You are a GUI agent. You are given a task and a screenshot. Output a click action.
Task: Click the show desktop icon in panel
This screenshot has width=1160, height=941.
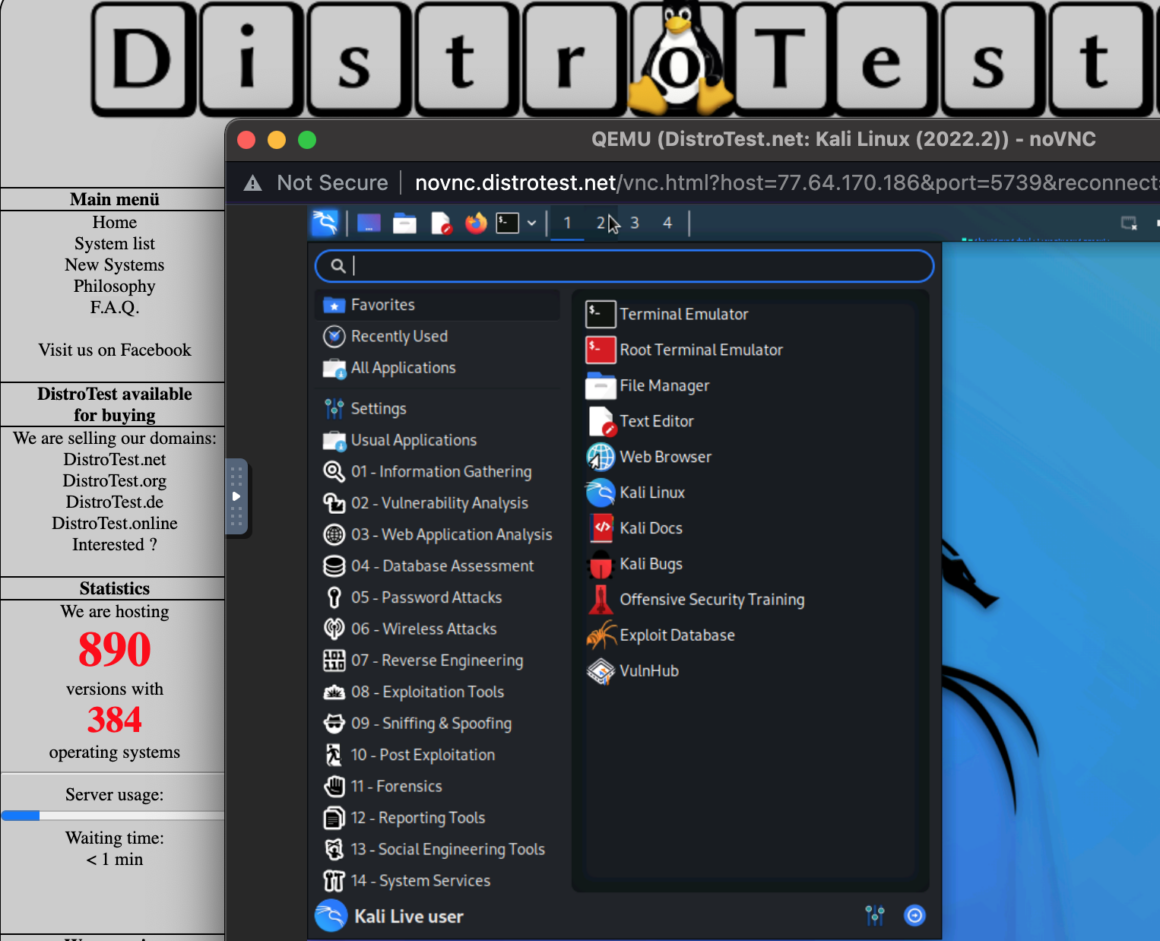[x=368, y=223]
